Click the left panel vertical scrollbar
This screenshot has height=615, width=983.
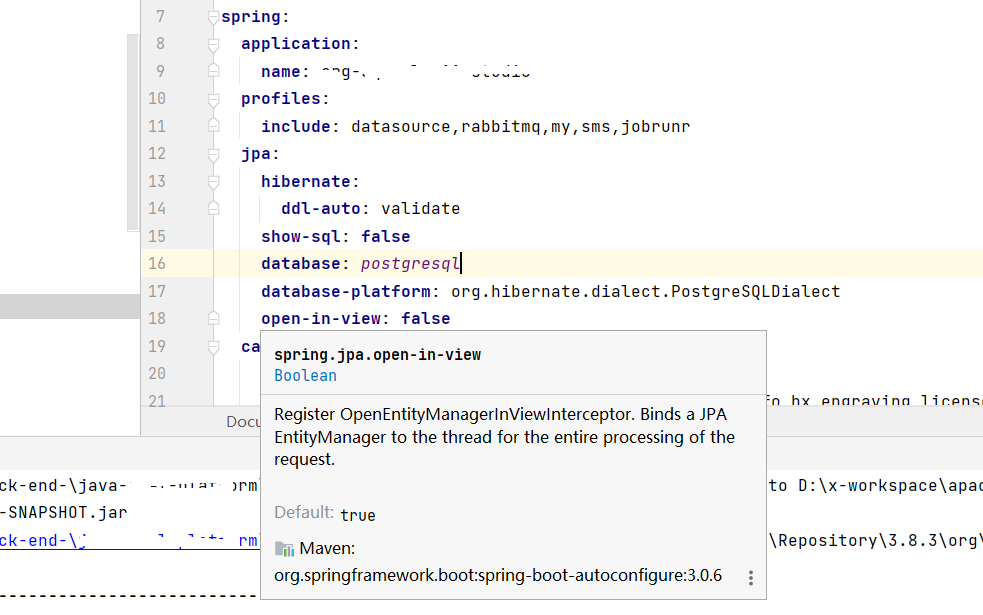tap(133, 130)
